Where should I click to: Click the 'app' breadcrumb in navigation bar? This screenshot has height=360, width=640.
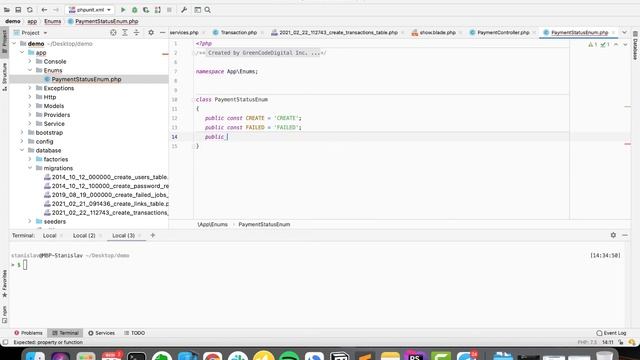click(x=32, y=21)
